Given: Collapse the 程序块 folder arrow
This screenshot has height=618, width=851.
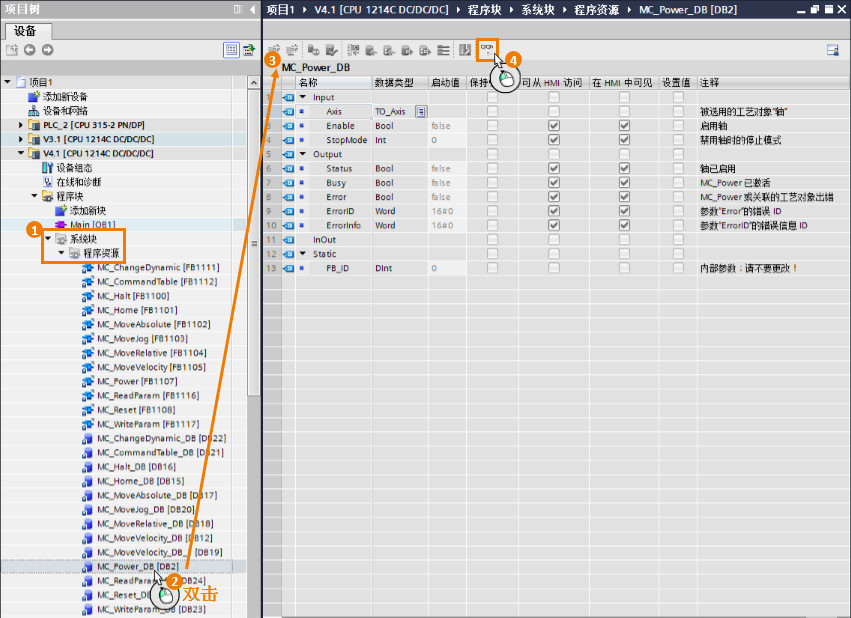Looking at the screenshot, I should 35,196.
